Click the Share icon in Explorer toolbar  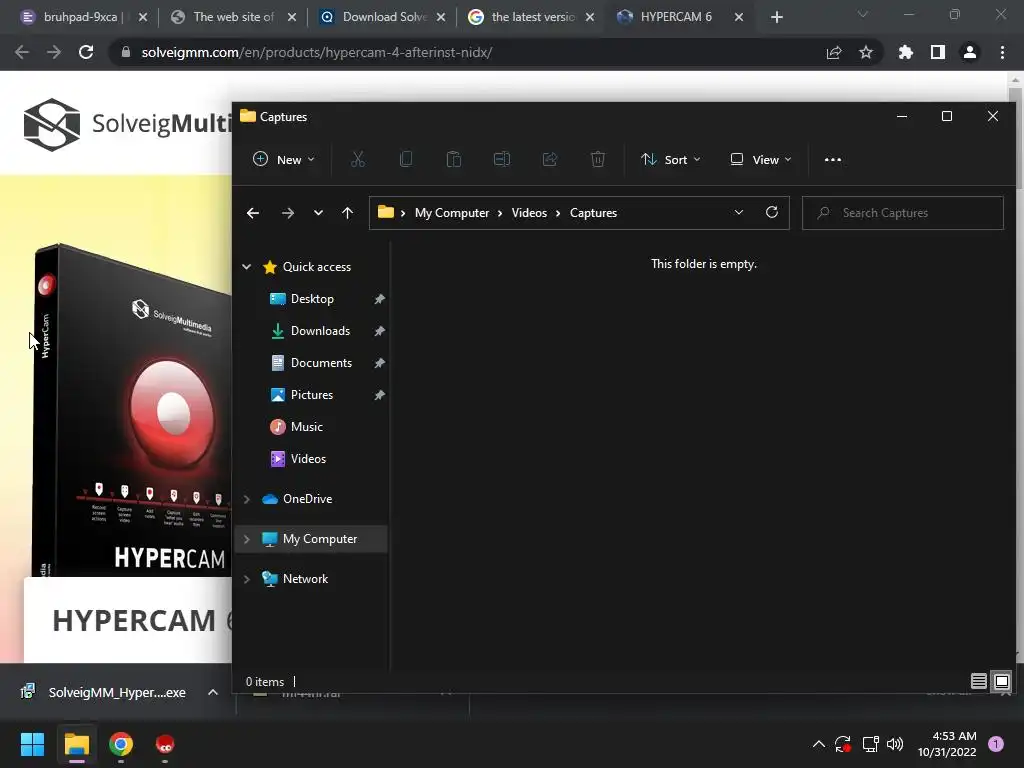point(550,159)
